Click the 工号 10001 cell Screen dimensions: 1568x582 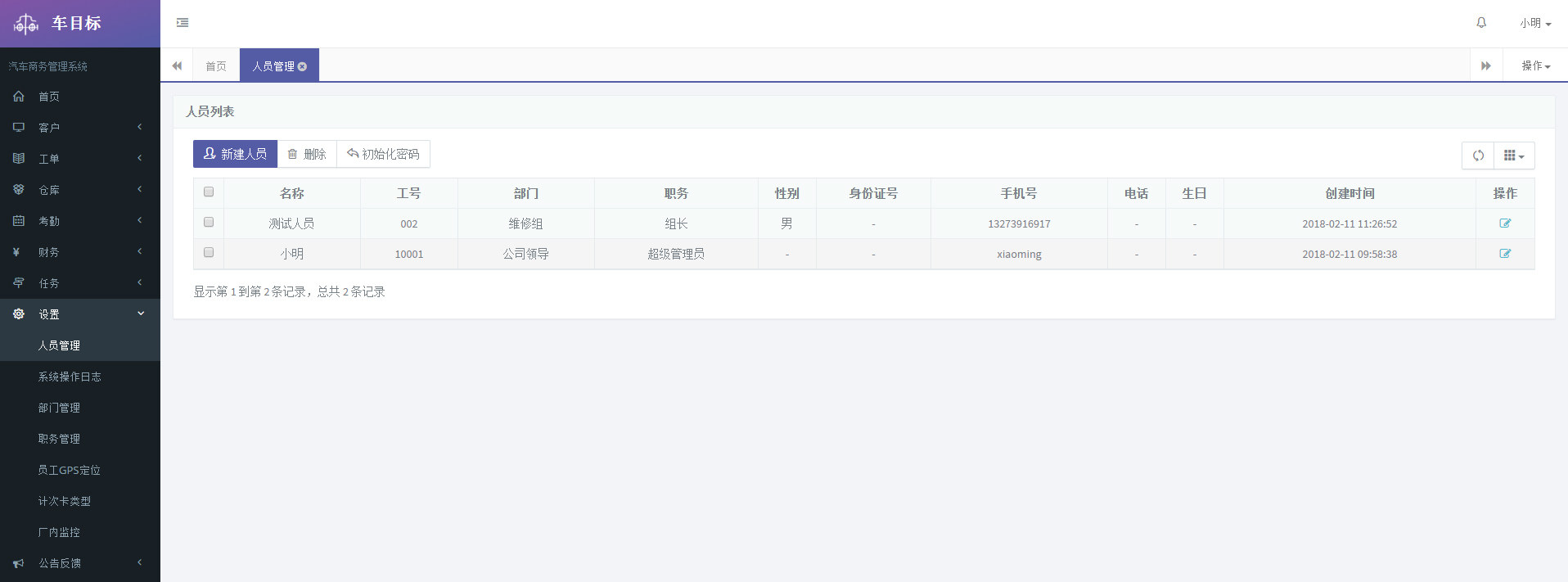[x=409, y=254]
